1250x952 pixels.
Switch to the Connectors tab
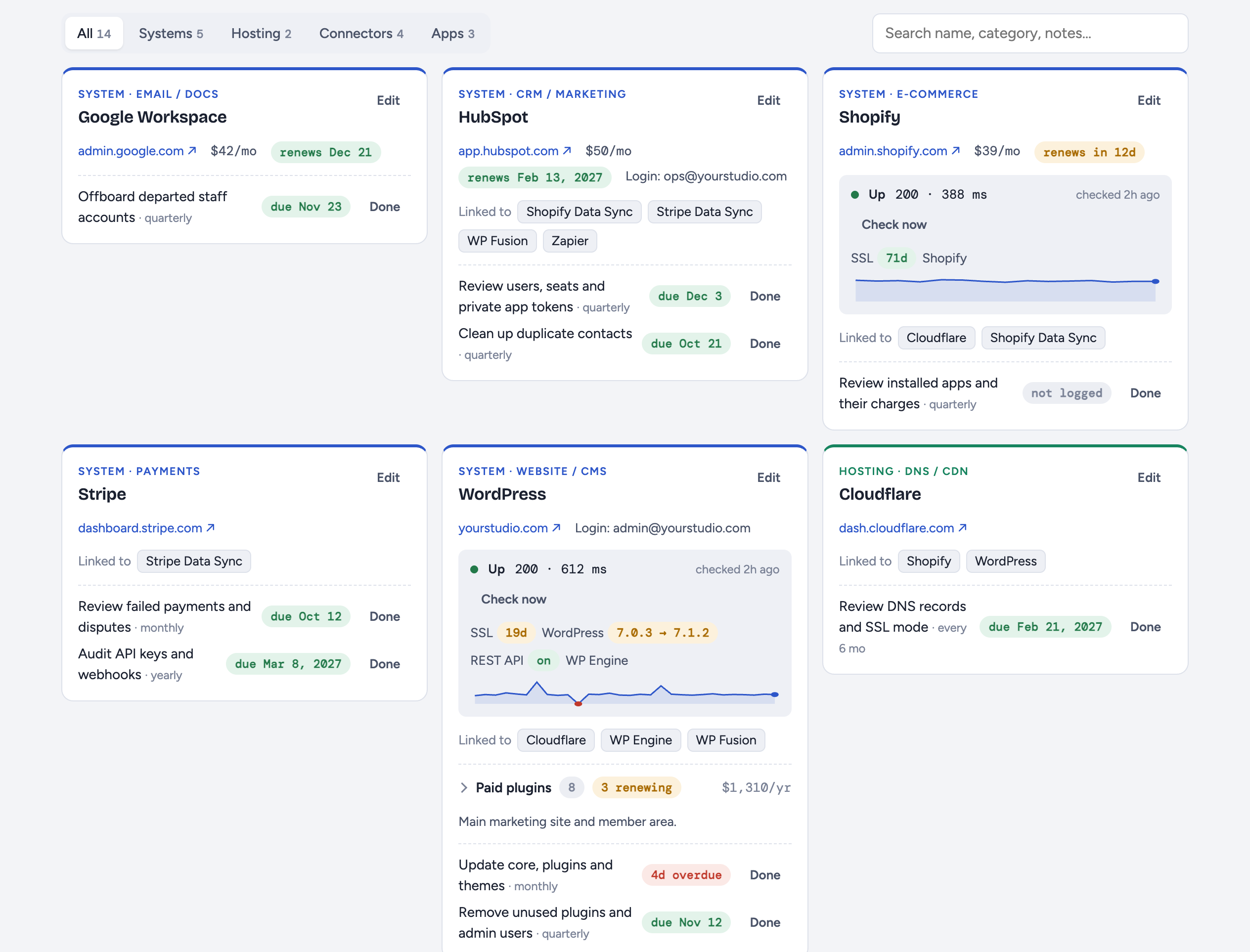pos(361,34)
